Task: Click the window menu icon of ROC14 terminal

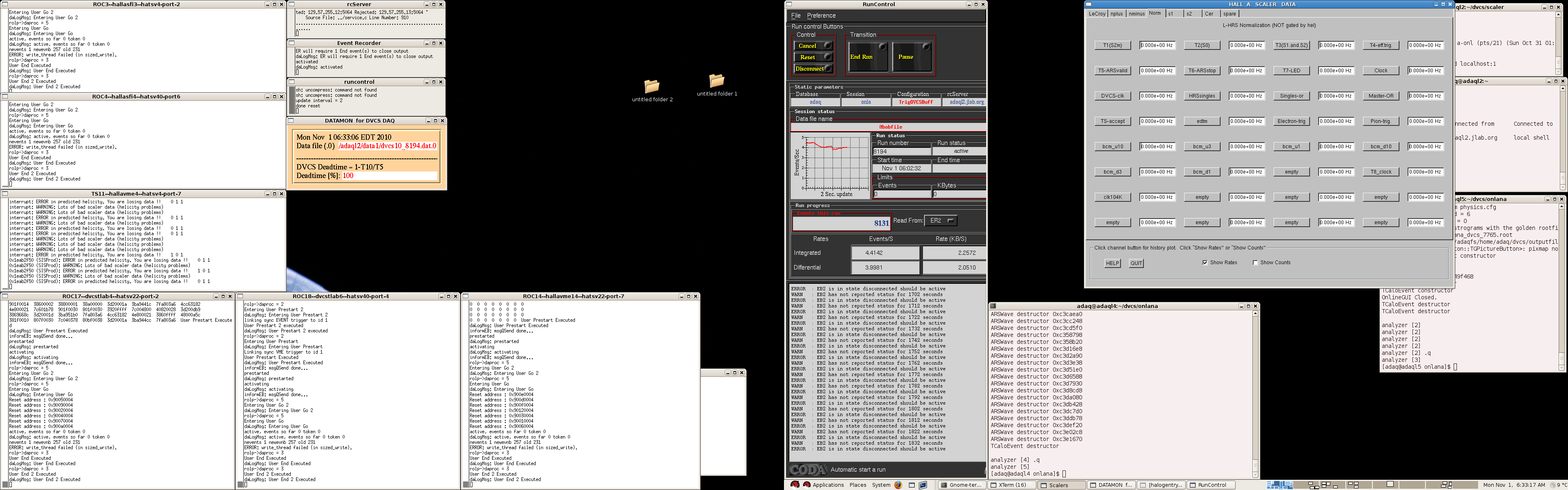Action: coord(465,296)
